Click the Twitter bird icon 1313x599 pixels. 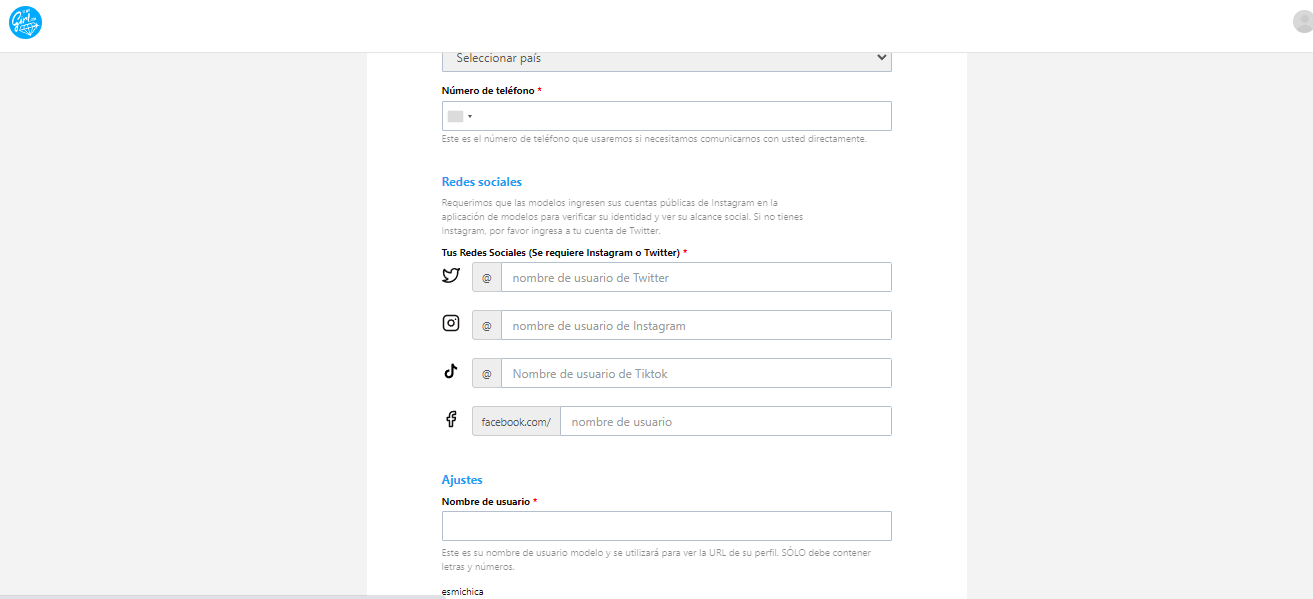coord(451,276)
